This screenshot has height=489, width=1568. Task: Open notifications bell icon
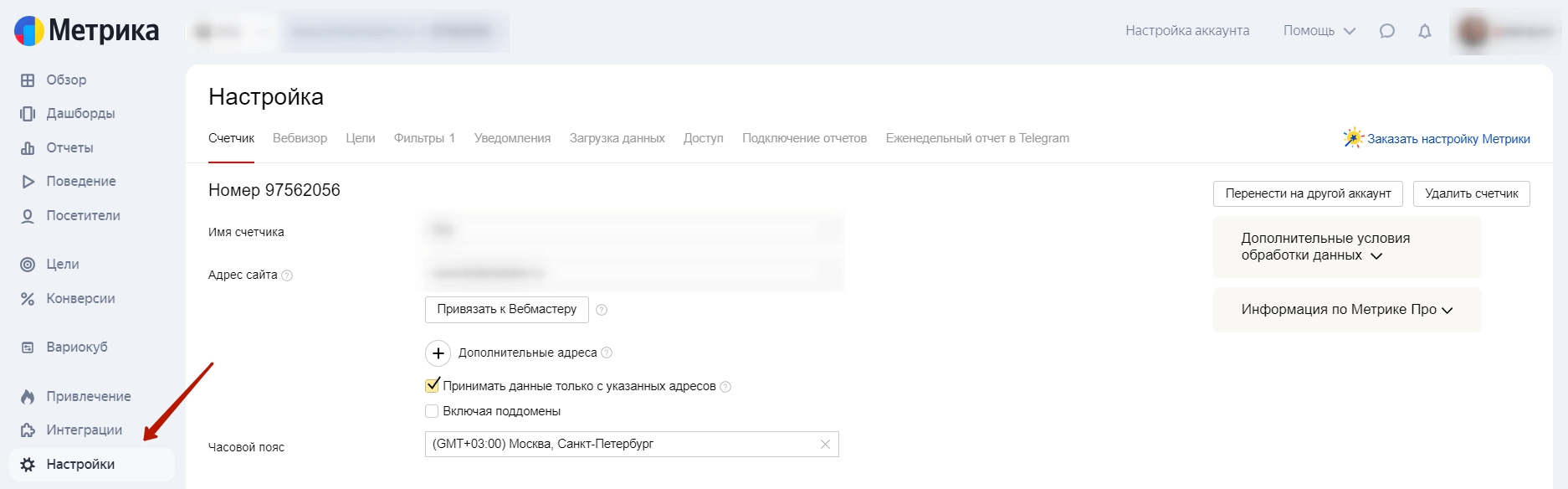coord(1425,31)
